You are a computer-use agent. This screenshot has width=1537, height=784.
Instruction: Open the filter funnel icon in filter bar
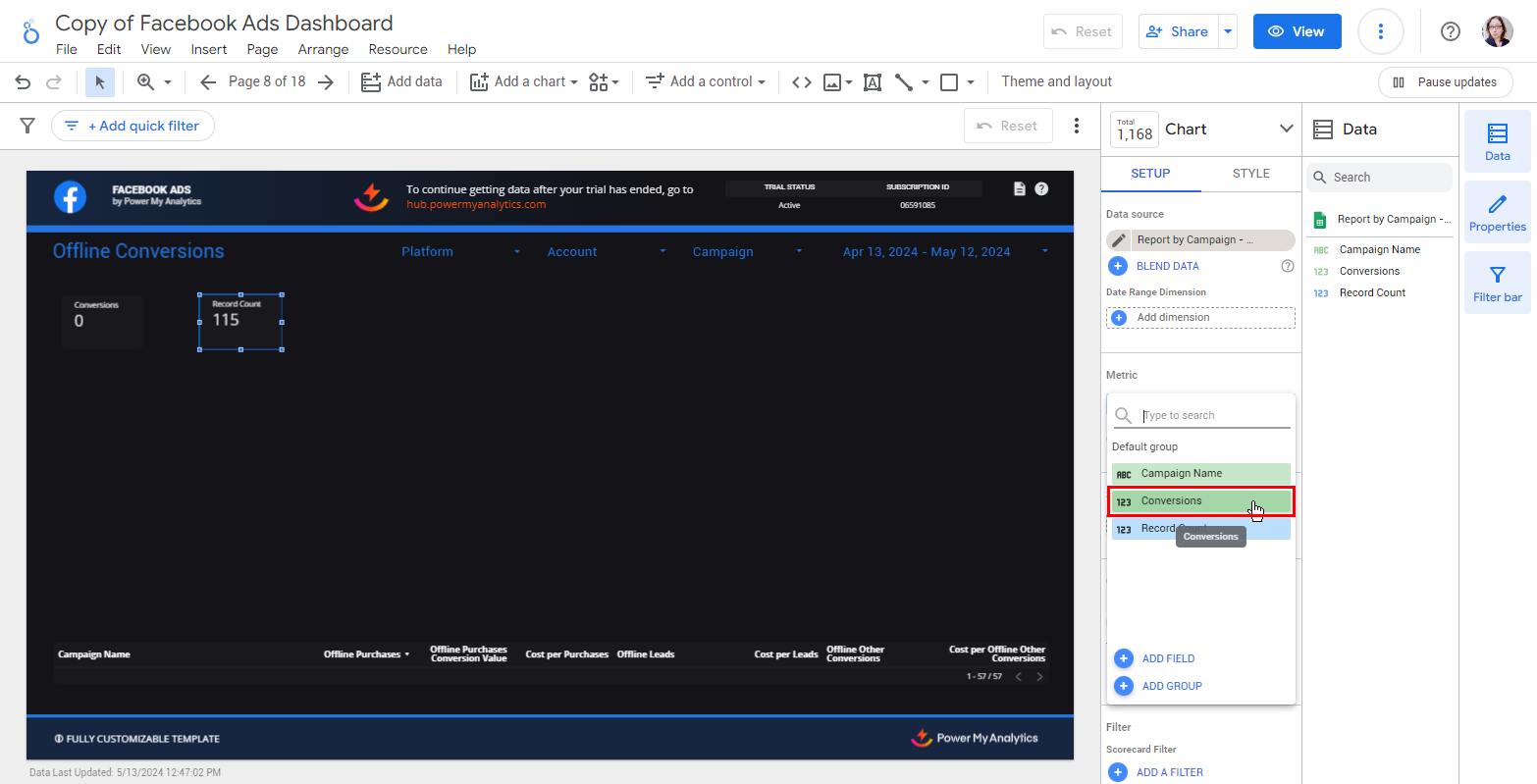click(27, 126)
